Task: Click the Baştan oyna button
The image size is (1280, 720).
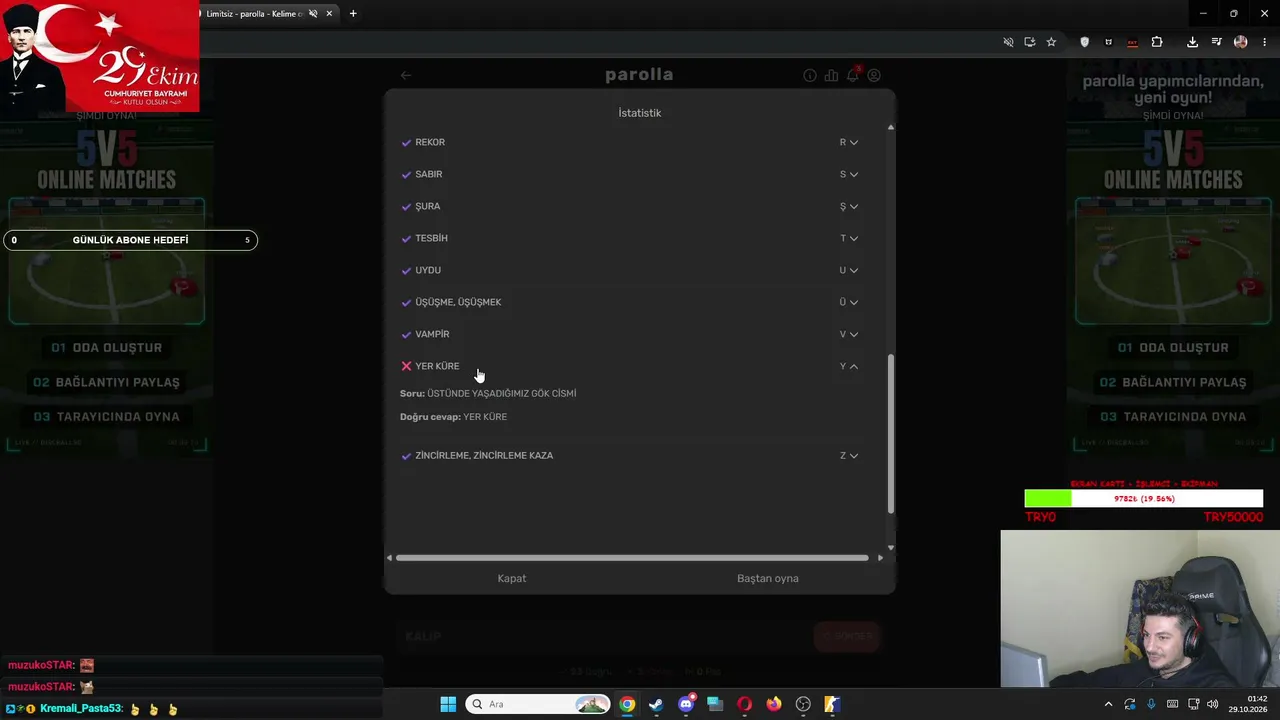Action: [x=768, y=578]
